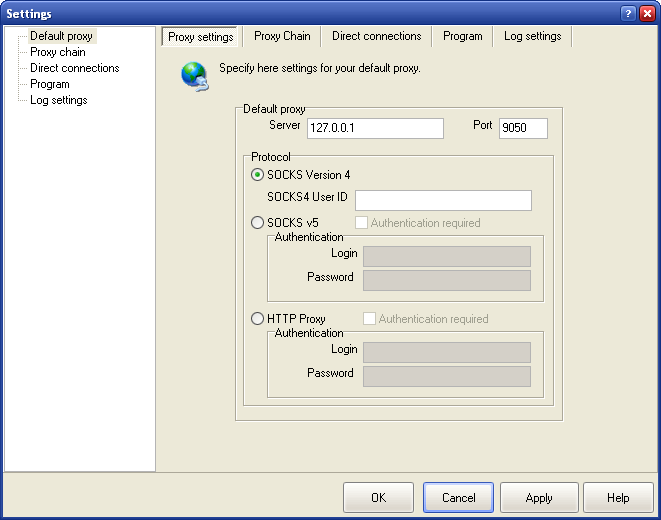Open Help with the Help button
The height and width of the screenshot is (520, 661).
(x=618, y=497)
